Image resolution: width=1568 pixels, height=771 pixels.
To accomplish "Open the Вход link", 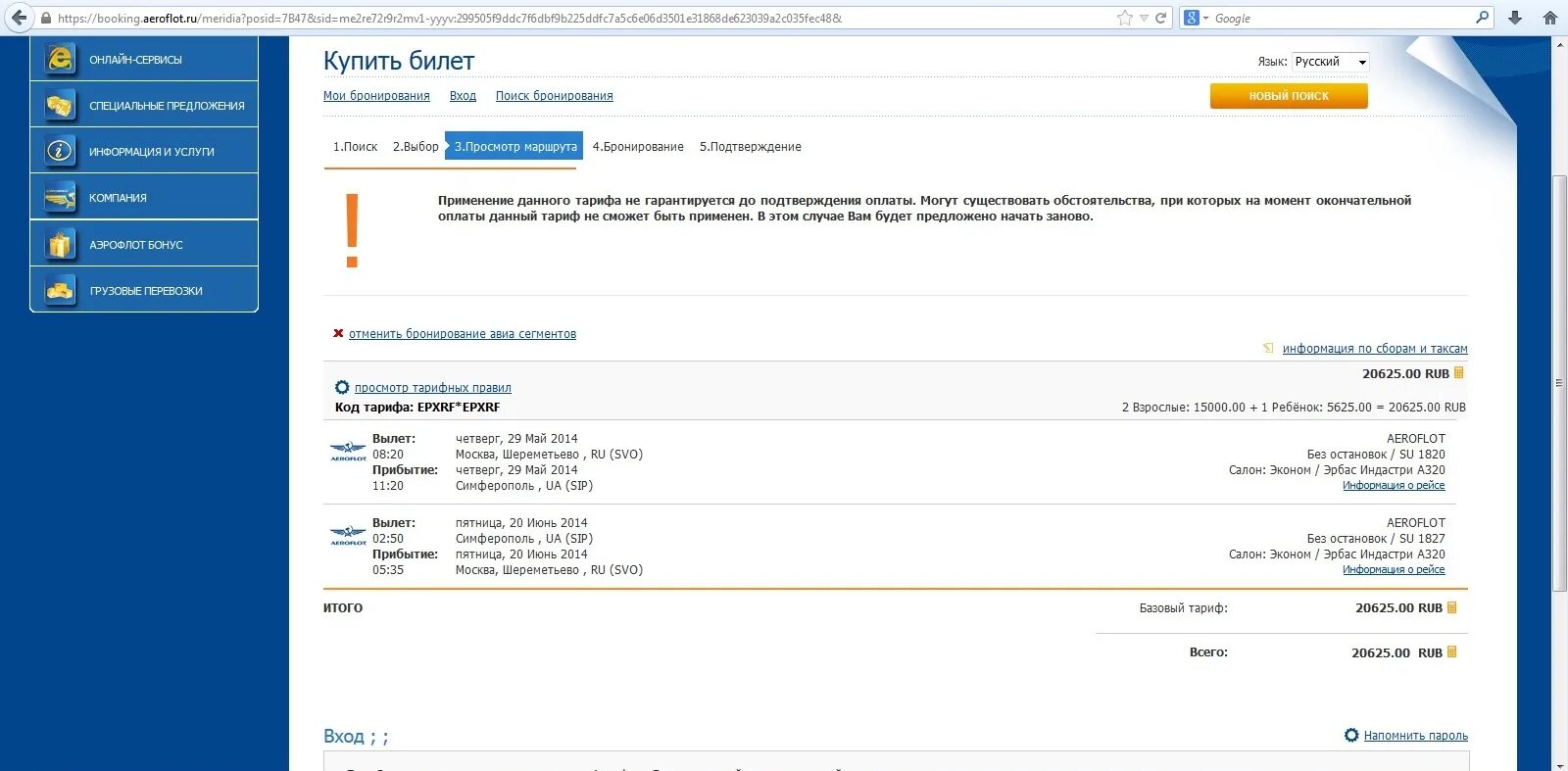I will click(463, 96).
